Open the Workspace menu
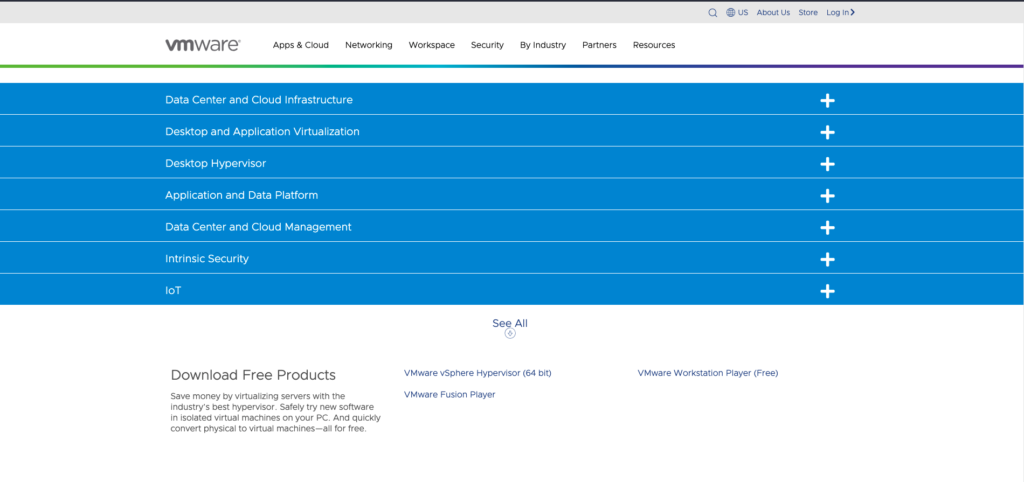 [432, 45]
